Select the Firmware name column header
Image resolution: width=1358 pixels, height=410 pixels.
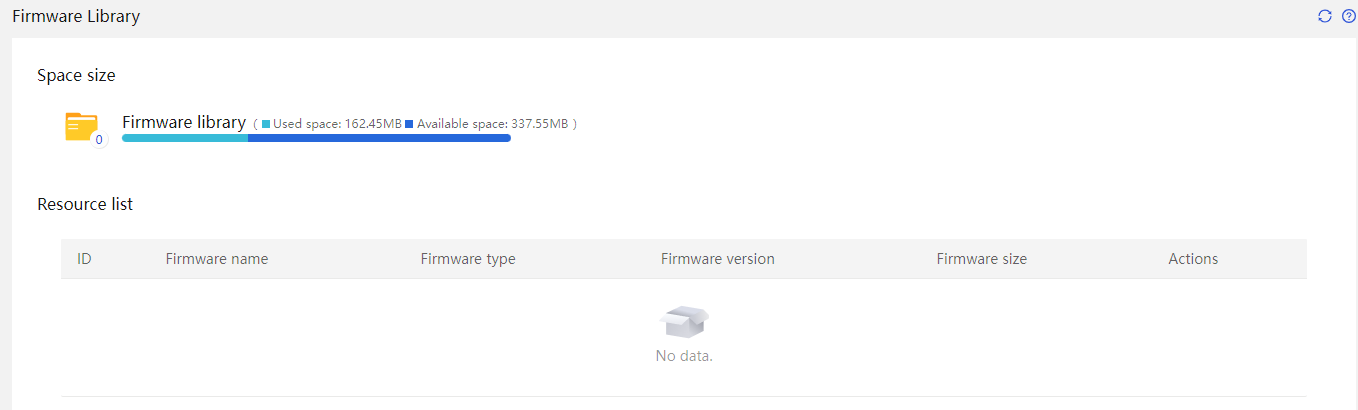pos(217,259)
